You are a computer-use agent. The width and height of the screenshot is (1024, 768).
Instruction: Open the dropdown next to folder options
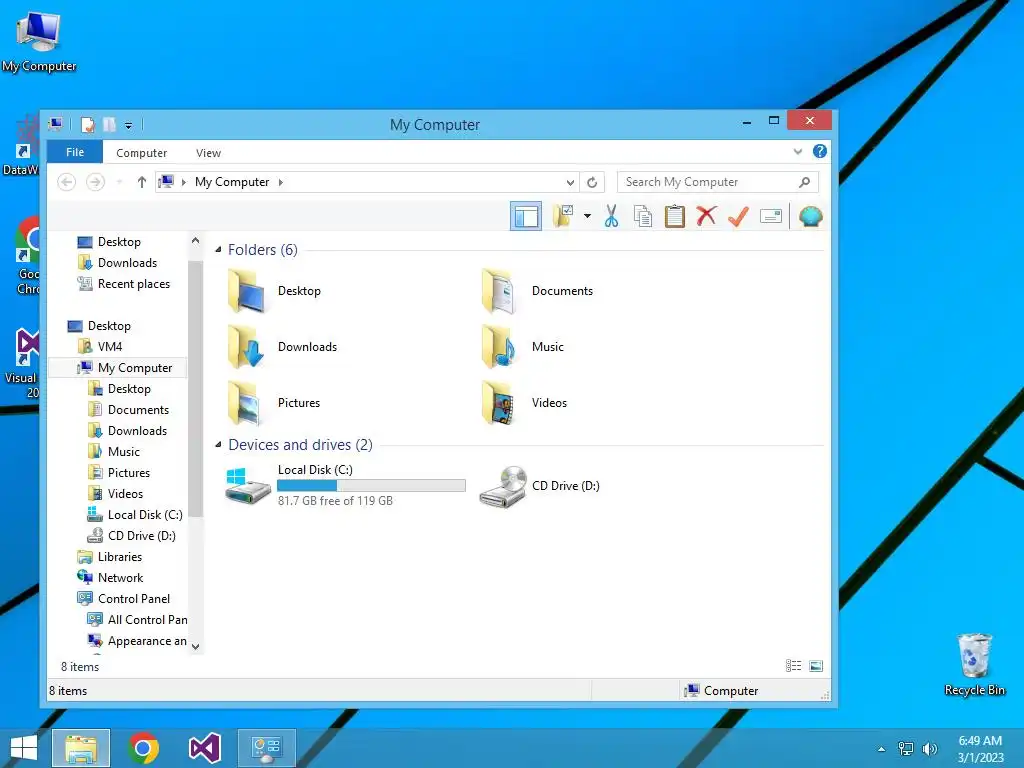click(x=587, y=216)
